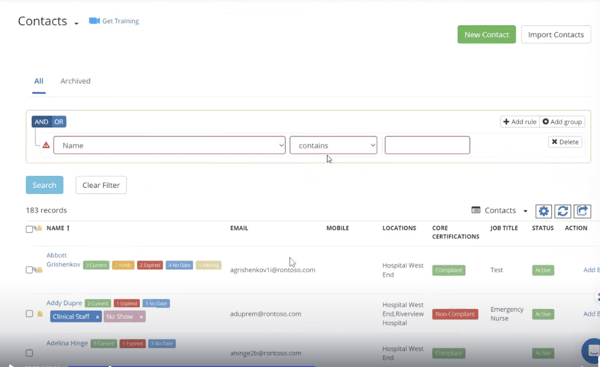Image resolution: width=600 pixels, height=367 pixels.
Task: Click the yellow note icon in Addy Dupre row
Action: (x=40, y=314)
